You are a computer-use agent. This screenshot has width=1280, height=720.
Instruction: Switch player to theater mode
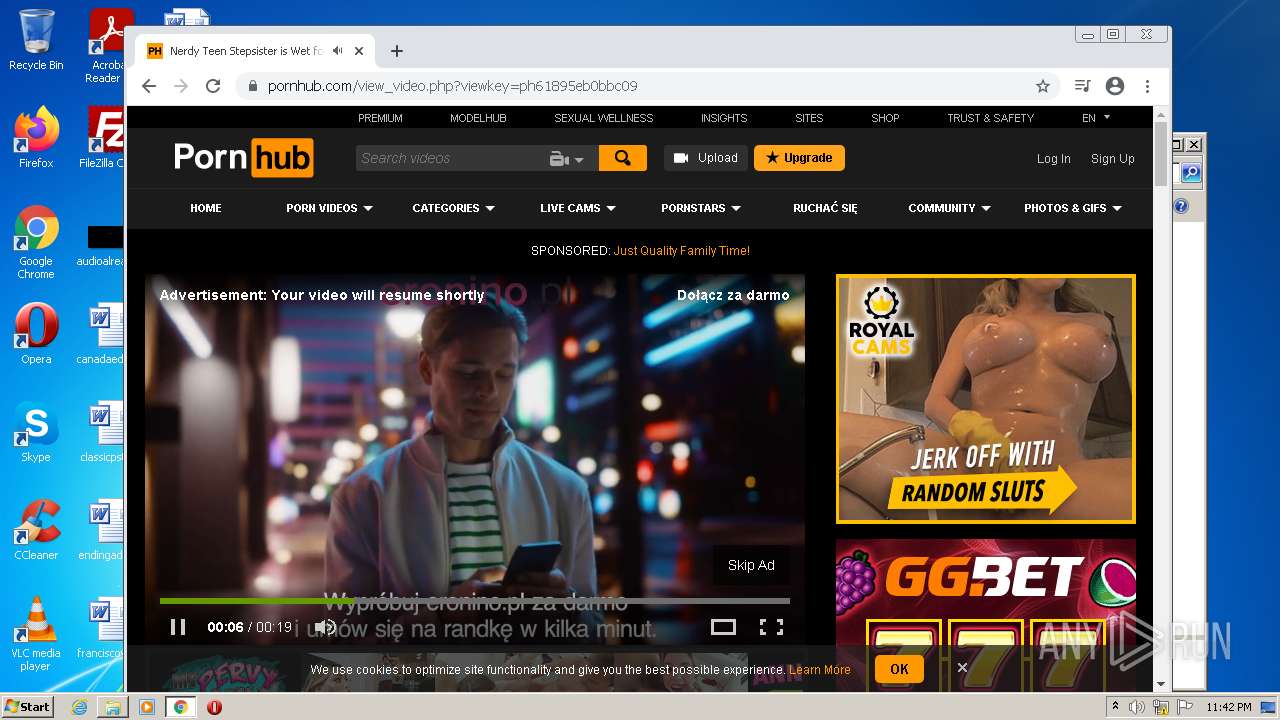723,627
